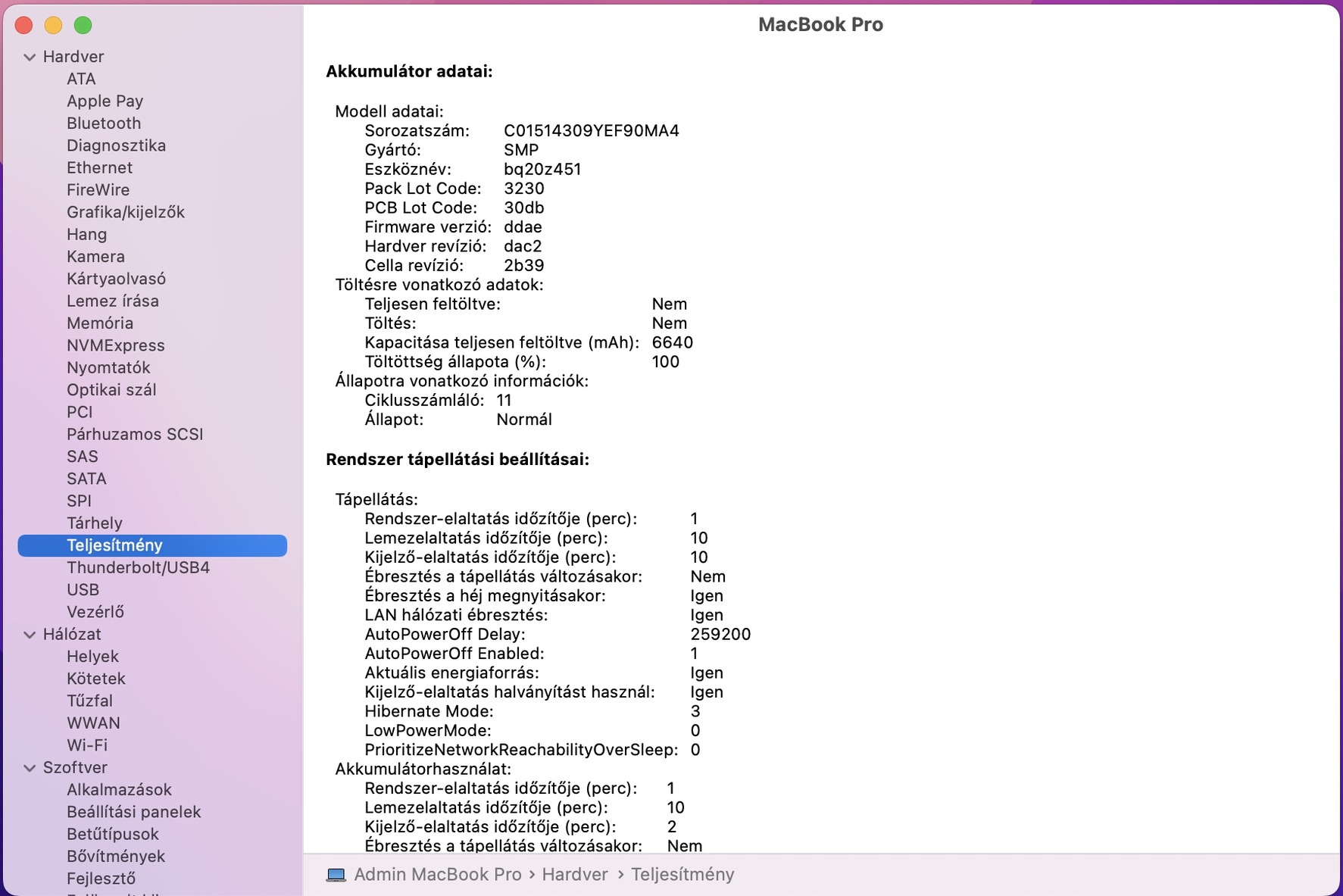This screenshot has width=1343, height=896.
Task: Select the Hang entry
Action: coord(86,235)
